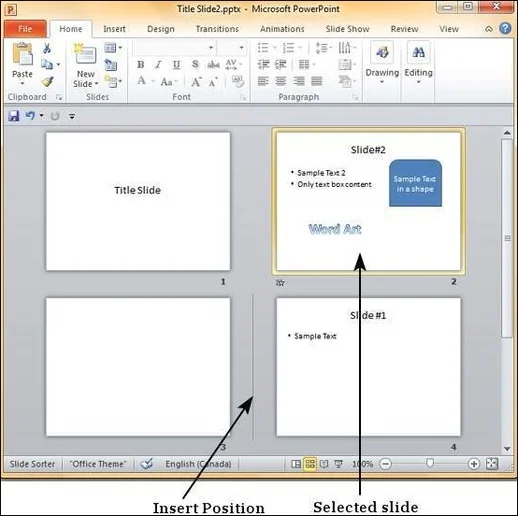Open Customize Quick Access Toolbar dropdown
Image resolution: width=518 pixels, height=516 pixels.
pyautogui.click(x=72, y=116)
